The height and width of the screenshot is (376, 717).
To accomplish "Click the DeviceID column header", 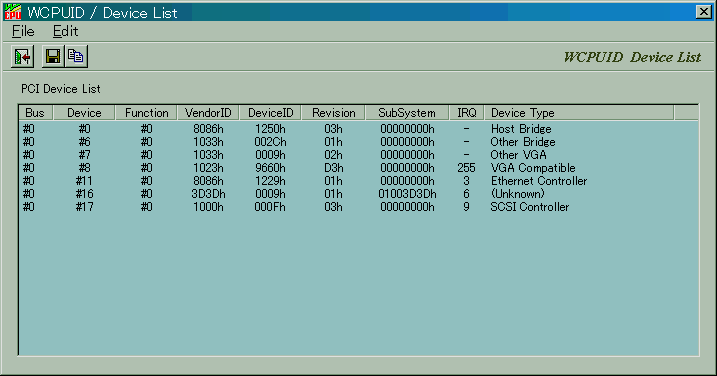I will pos(270,113).
